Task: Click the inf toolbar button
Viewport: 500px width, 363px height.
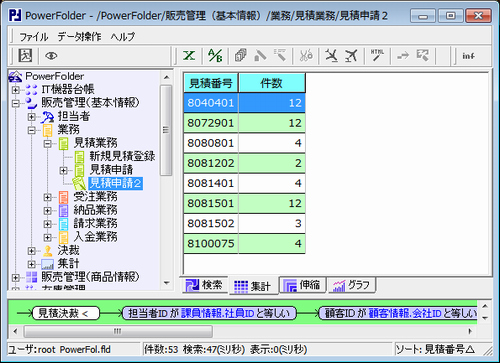Action: click(x=468, y=56)
